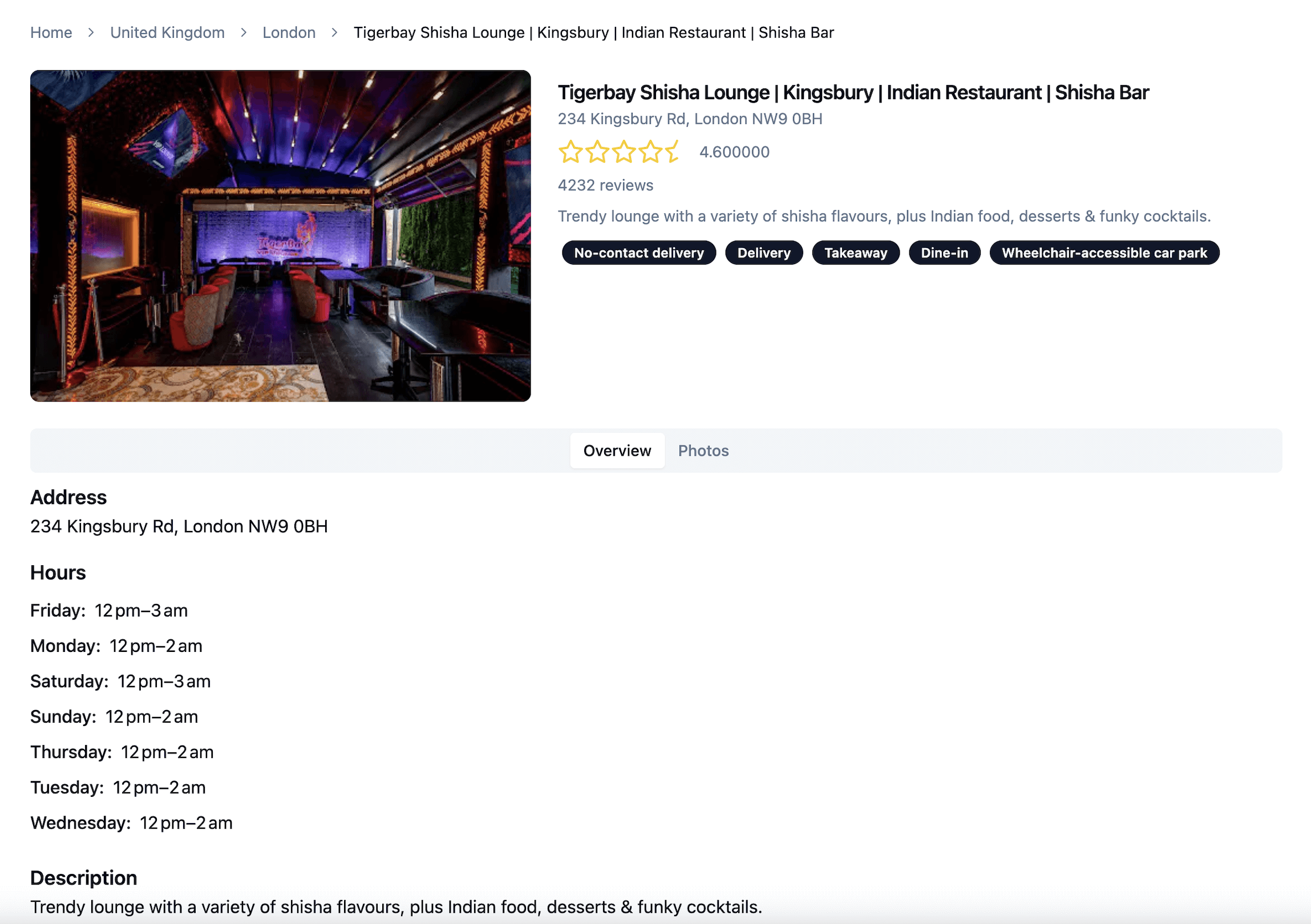The width and height of the screenshot is (1311, 924).
Task: Click the Wednesday 12 pm–2 am hours row
Action: coord(131,823)
